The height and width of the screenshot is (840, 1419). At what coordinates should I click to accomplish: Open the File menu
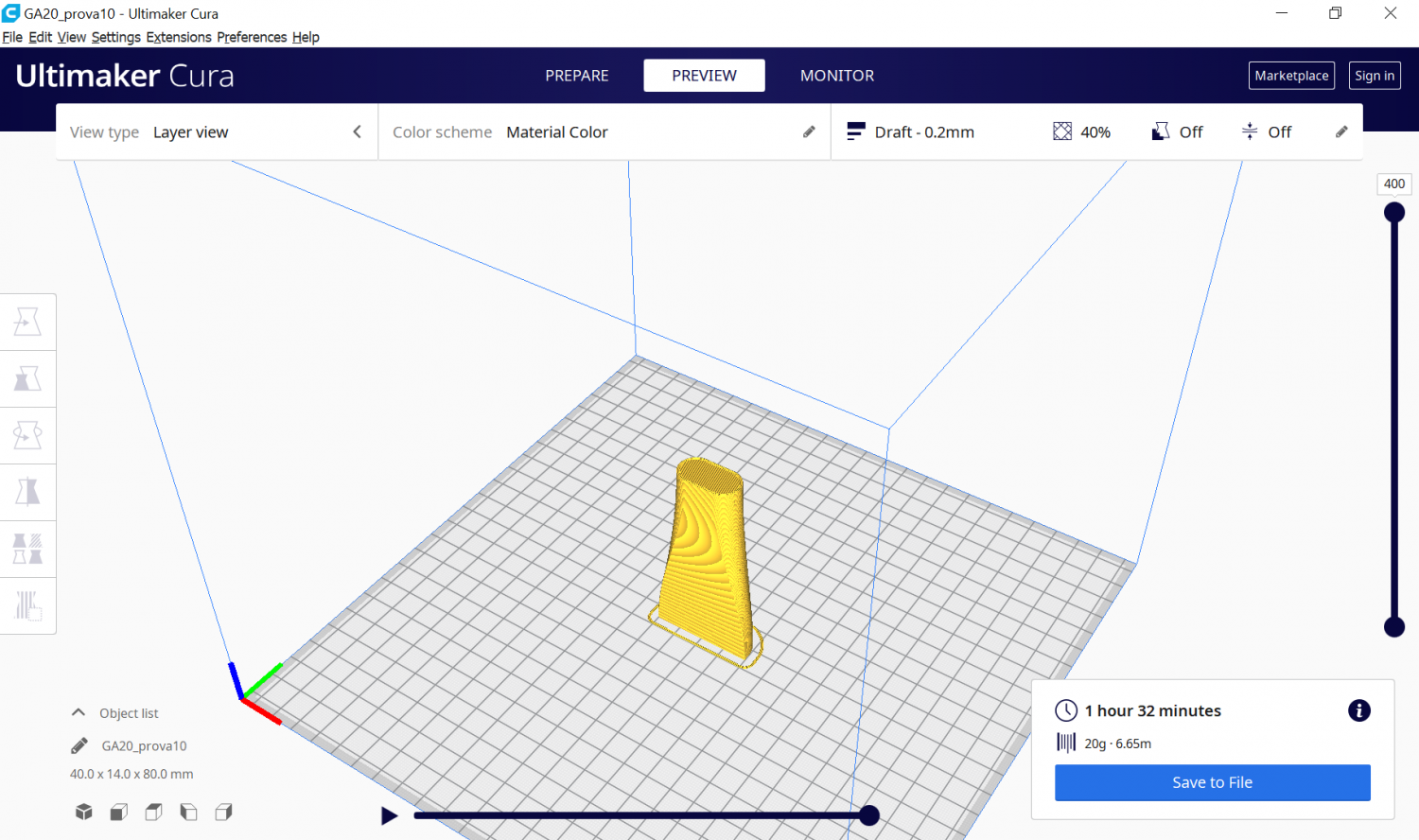click(12, 37)
